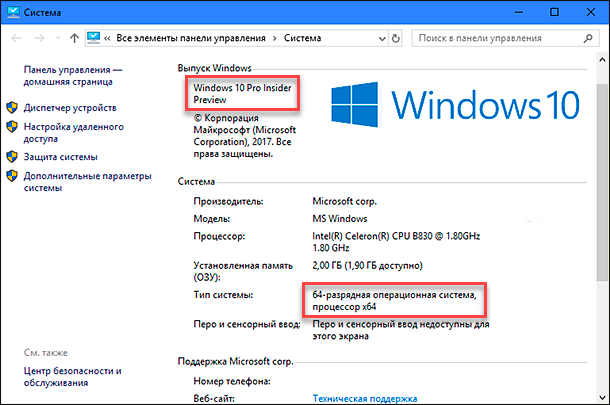
Task: Click the 'Перо и сенсорный ввод недоступны' value
Action: pyautogui.click(x=401, y=330)
